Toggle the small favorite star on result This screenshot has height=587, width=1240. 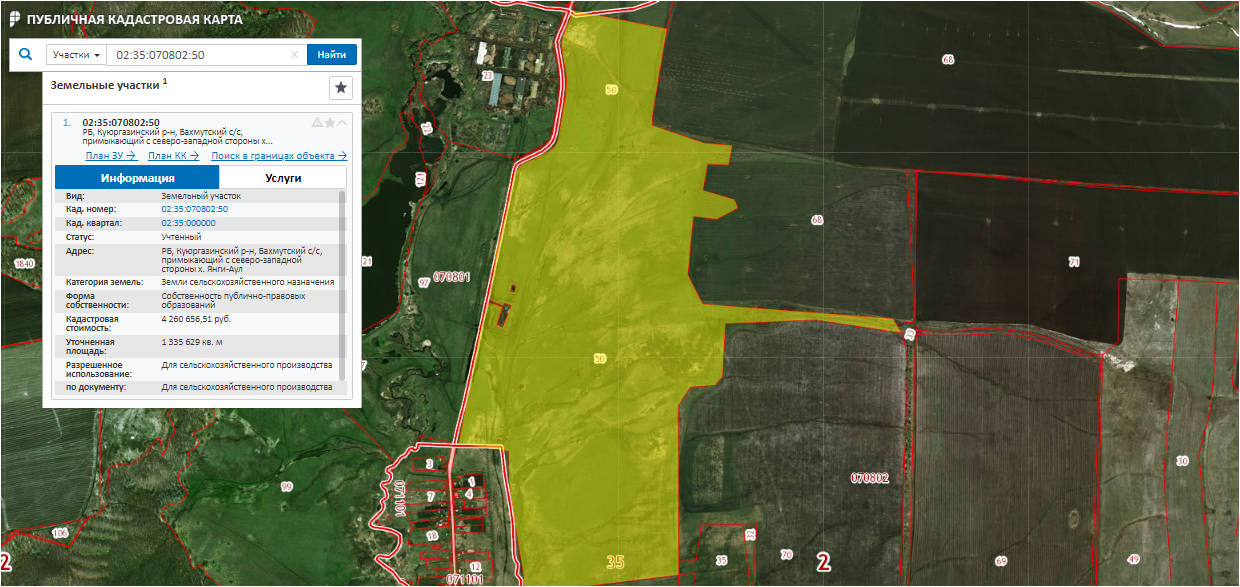(x=330, y=123)
